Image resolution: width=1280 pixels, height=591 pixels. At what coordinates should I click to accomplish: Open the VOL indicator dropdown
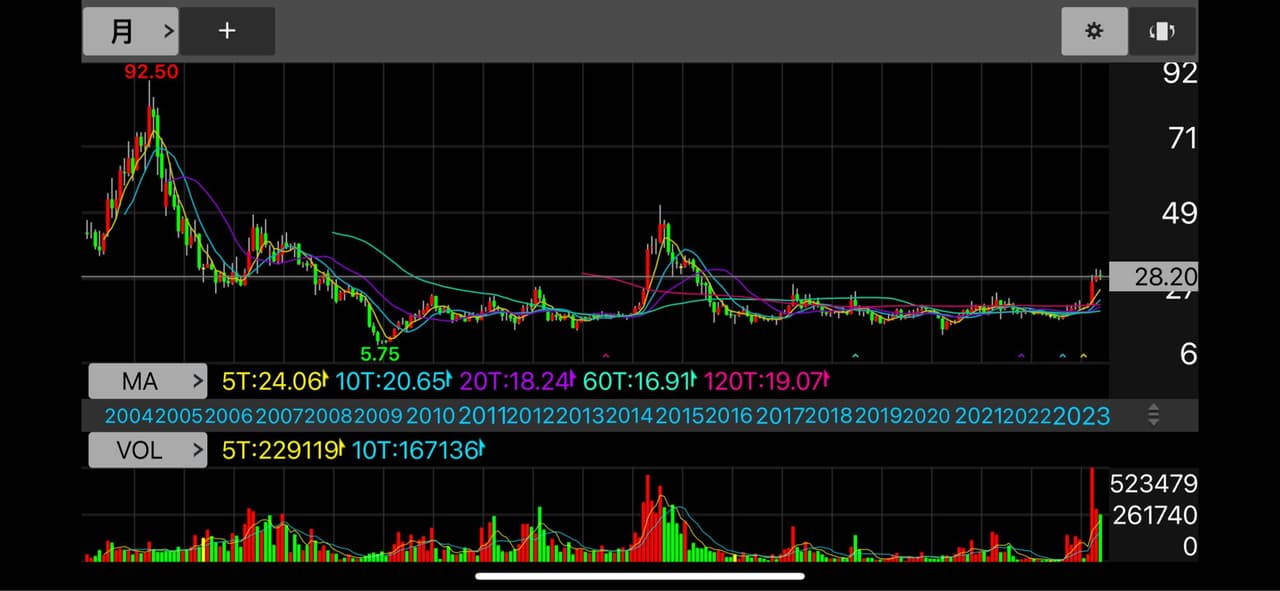coord(148,450)
